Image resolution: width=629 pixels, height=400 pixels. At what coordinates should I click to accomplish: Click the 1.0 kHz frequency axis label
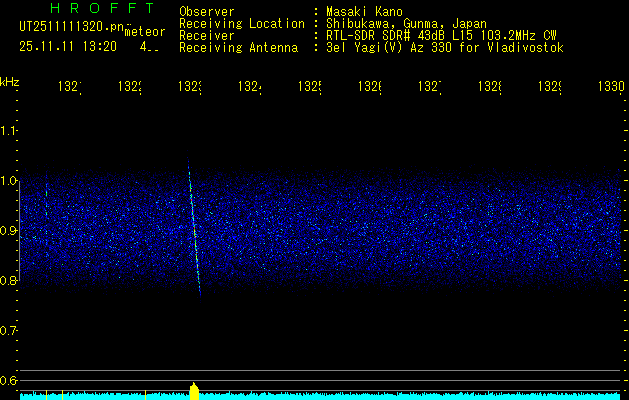coord(10,181)
